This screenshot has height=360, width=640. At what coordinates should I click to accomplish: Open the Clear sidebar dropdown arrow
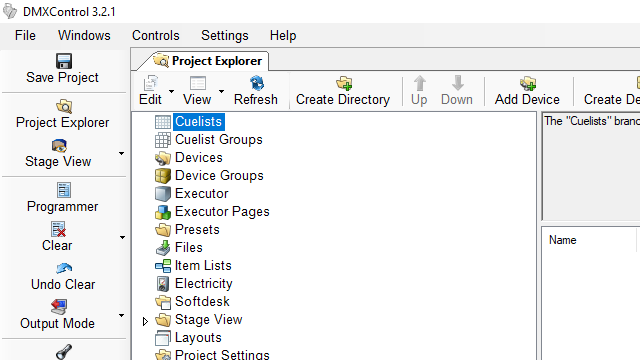(x=122, y=238)
